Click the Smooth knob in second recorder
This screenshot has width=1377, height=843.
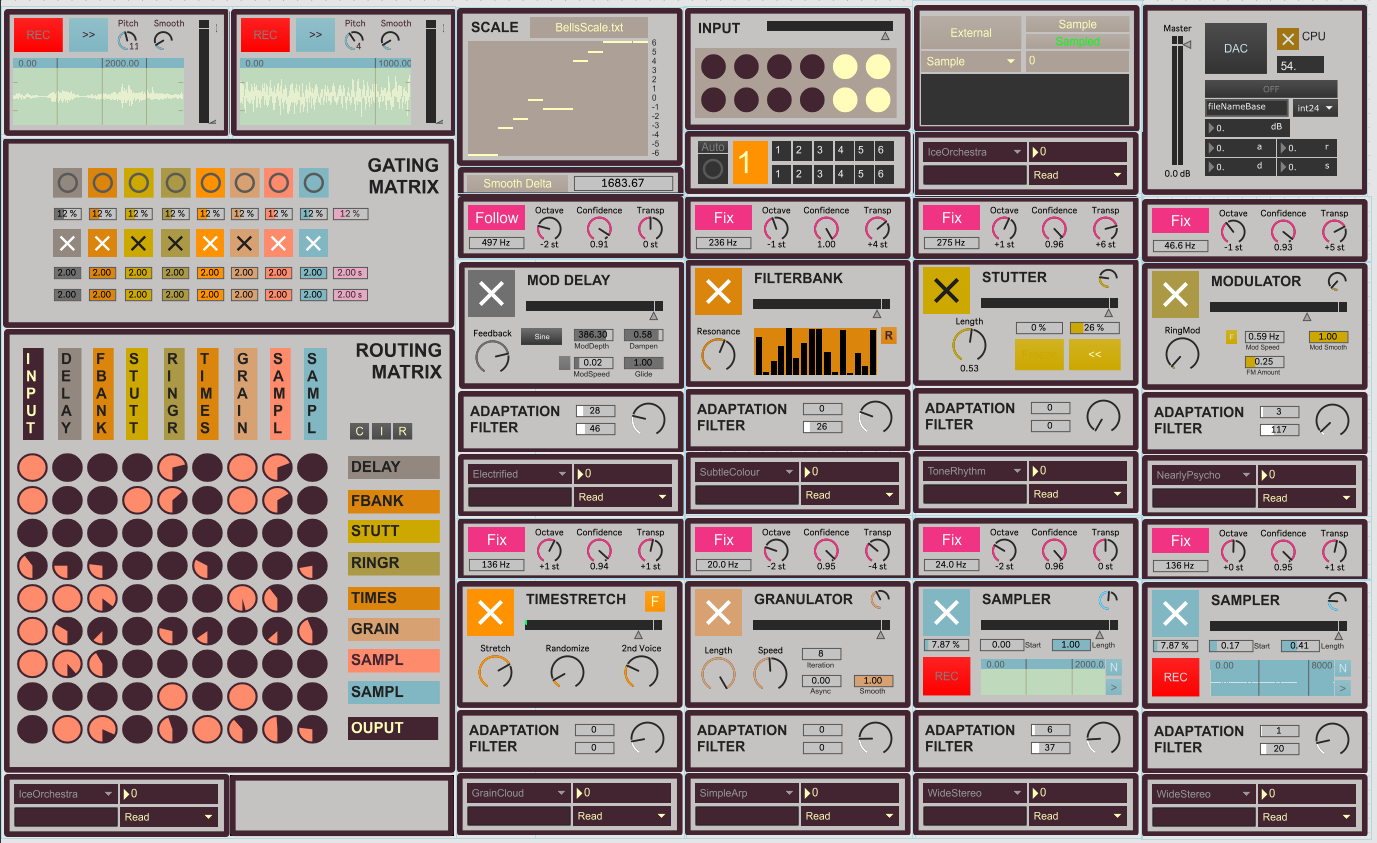tap(390, 41)
